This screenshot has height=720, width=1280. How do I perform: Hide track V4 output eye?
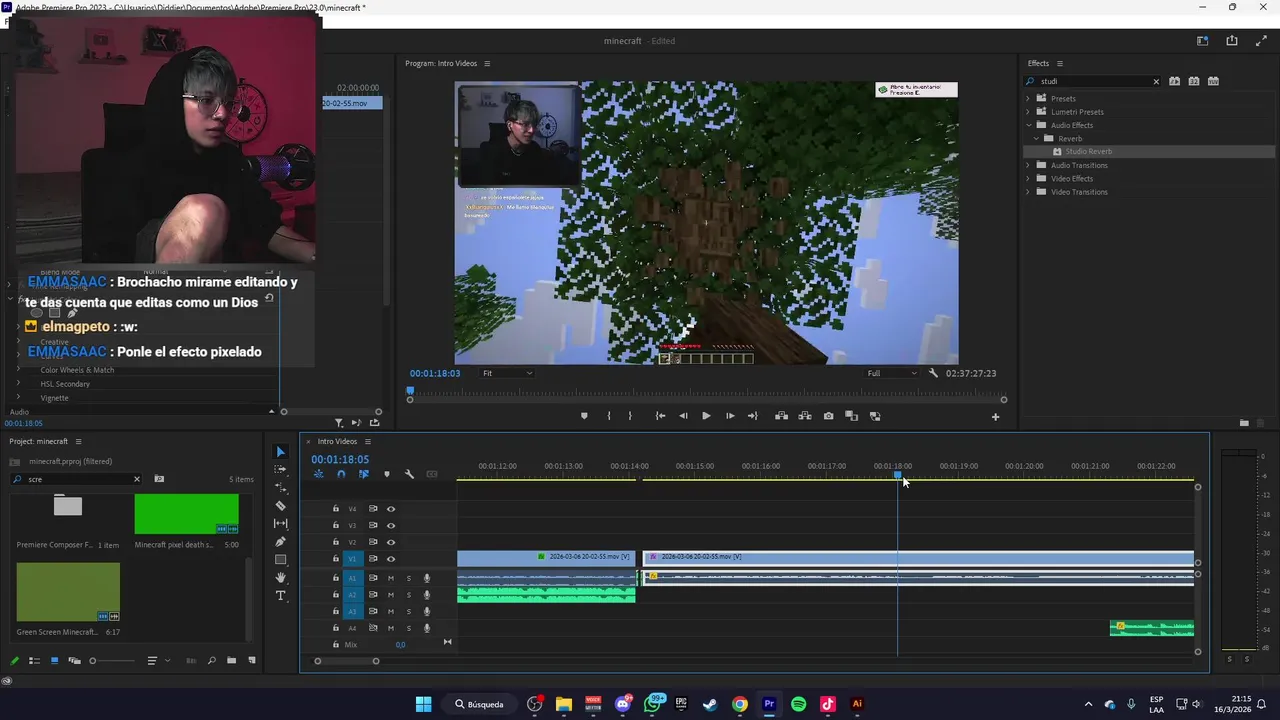(391, 509)
